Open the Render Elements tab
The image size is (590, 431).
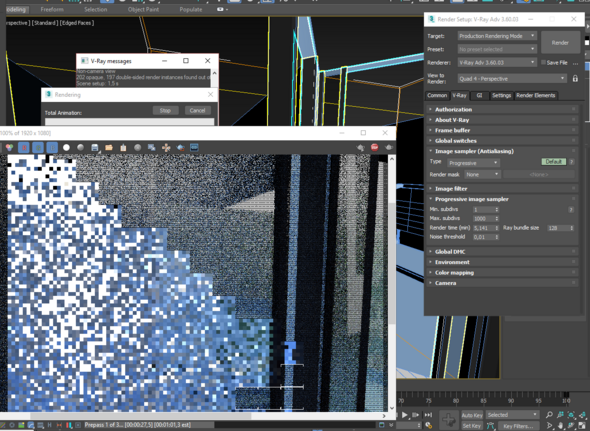point(535,96)
